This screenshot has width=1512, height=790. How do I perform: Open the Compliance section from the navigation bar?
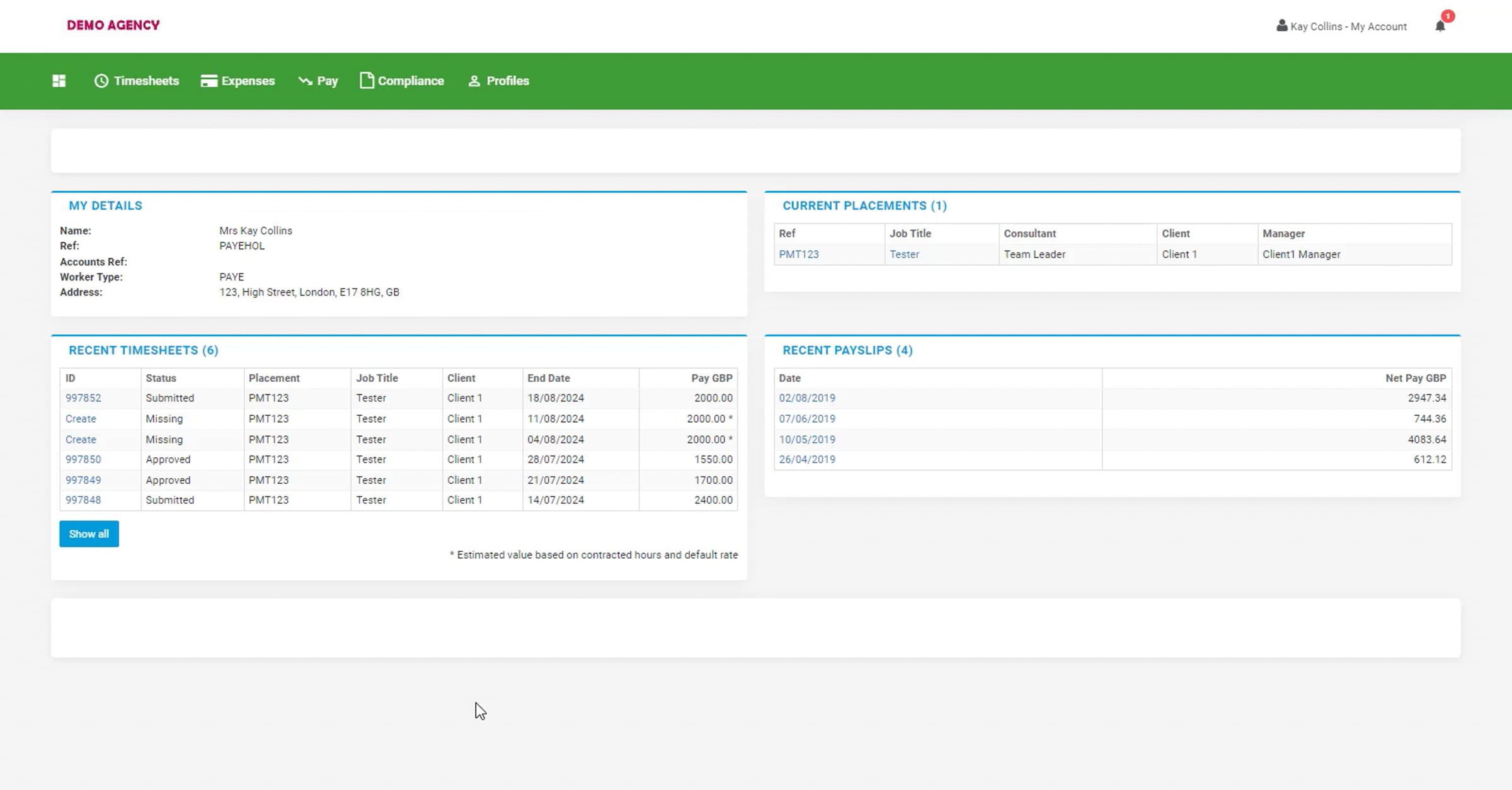(x=411, y=81)
